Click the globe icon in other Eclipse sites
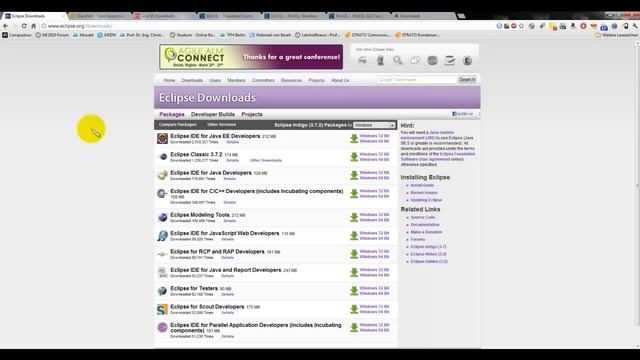Viewport: 640px width, 360px height. tap(432, 61)
